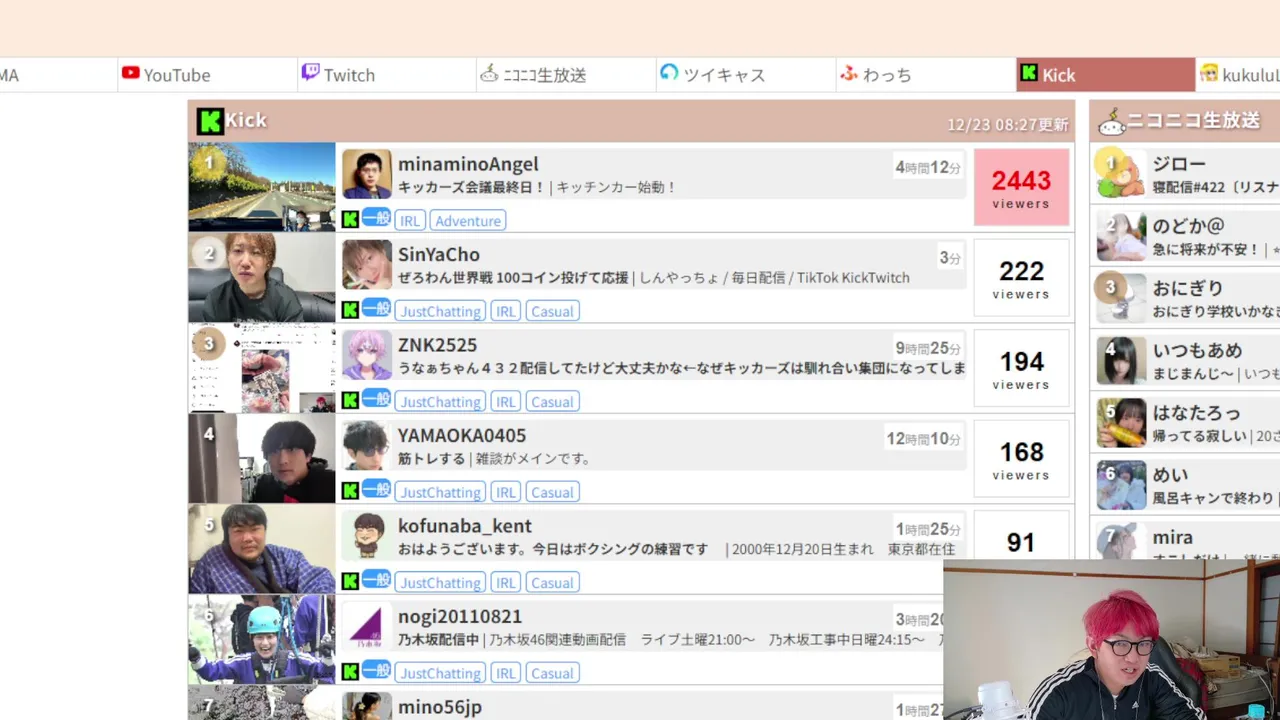Click the JustChatting tag on SinYaCho
Screen dimensions: 1280x720
pos(440,311)
